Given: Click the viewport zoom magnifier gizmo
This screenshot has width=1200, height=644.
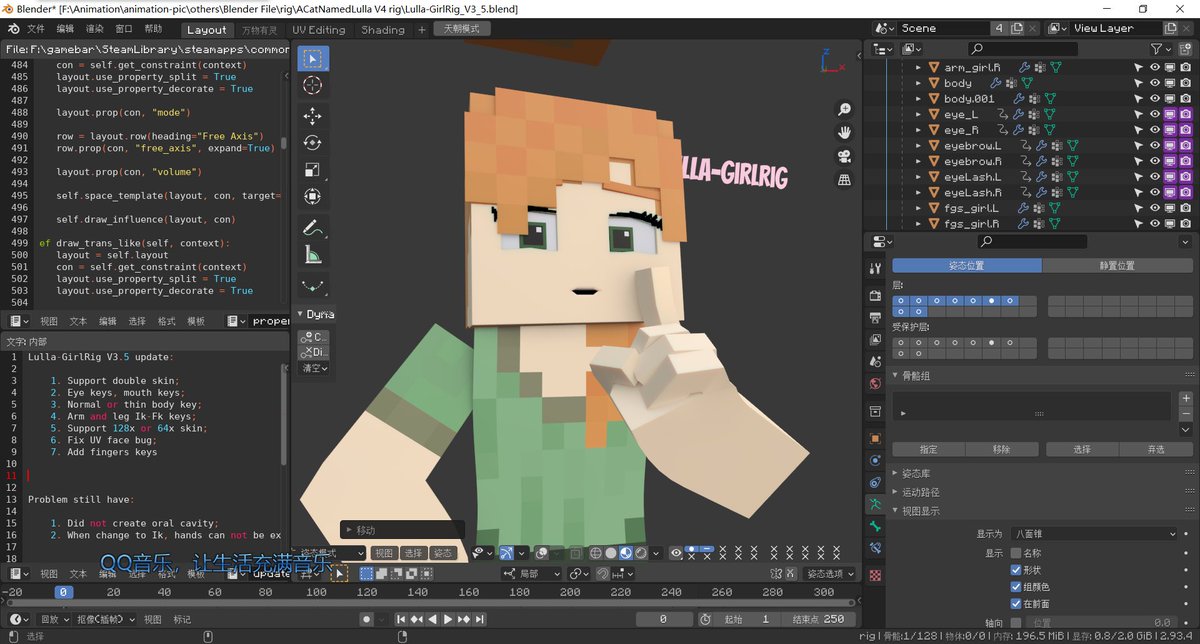Looking at the screenshot, I should [x=844, y=109].
